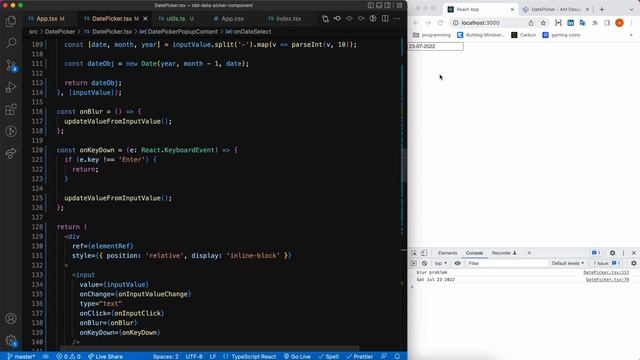This screenshot has height=360, width=640.
Task: Click Live Share in the status bar
Action: (x=105, y=356)
